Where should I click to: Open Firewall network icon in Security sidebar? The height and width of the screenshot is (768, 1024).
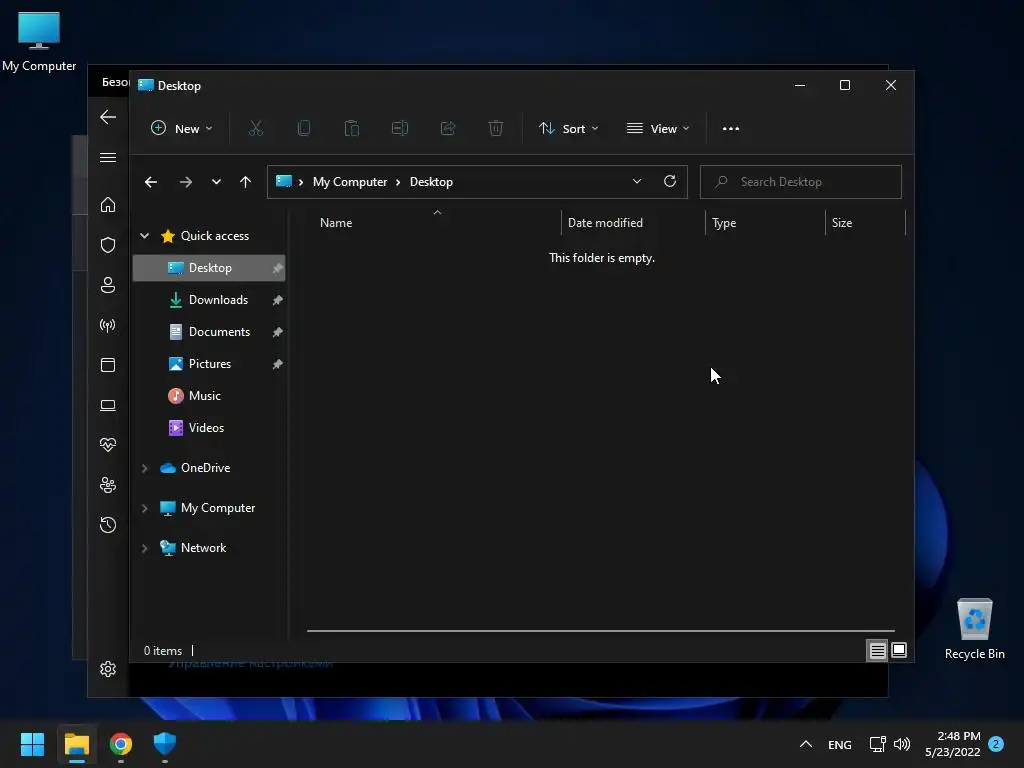click(108, 325)
